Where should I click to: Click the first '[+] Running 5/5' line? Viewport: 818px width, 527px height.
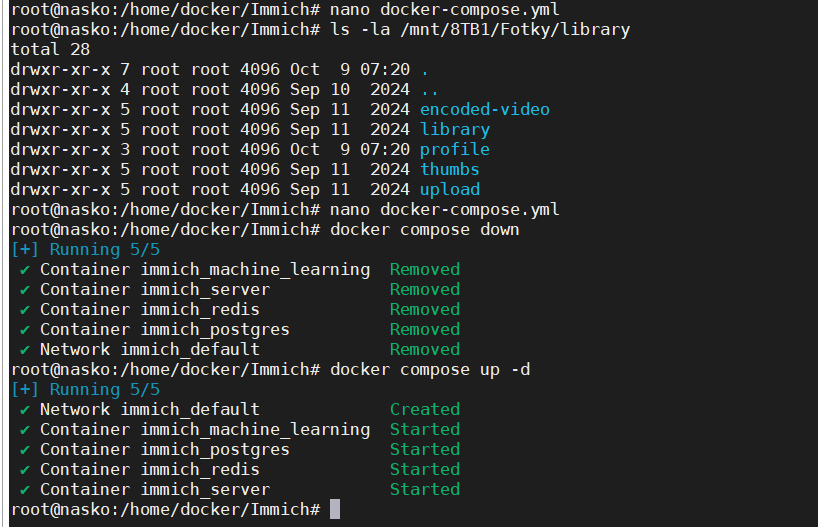[86, 249]
